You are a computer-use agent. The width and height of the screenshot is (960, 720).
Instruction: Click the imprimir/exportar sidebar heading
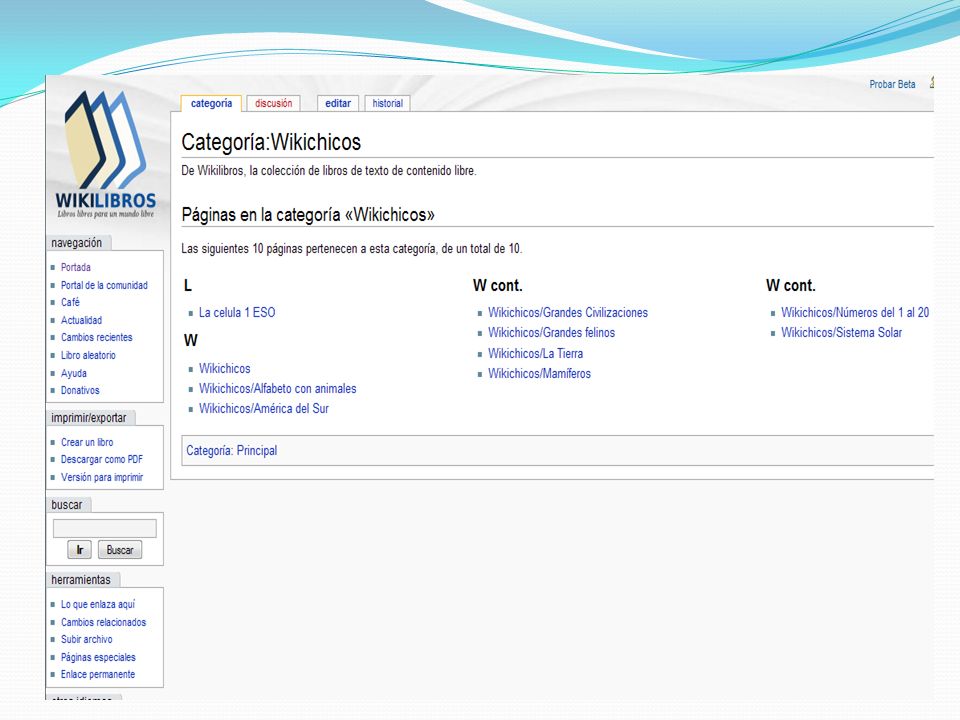(89, 418)
